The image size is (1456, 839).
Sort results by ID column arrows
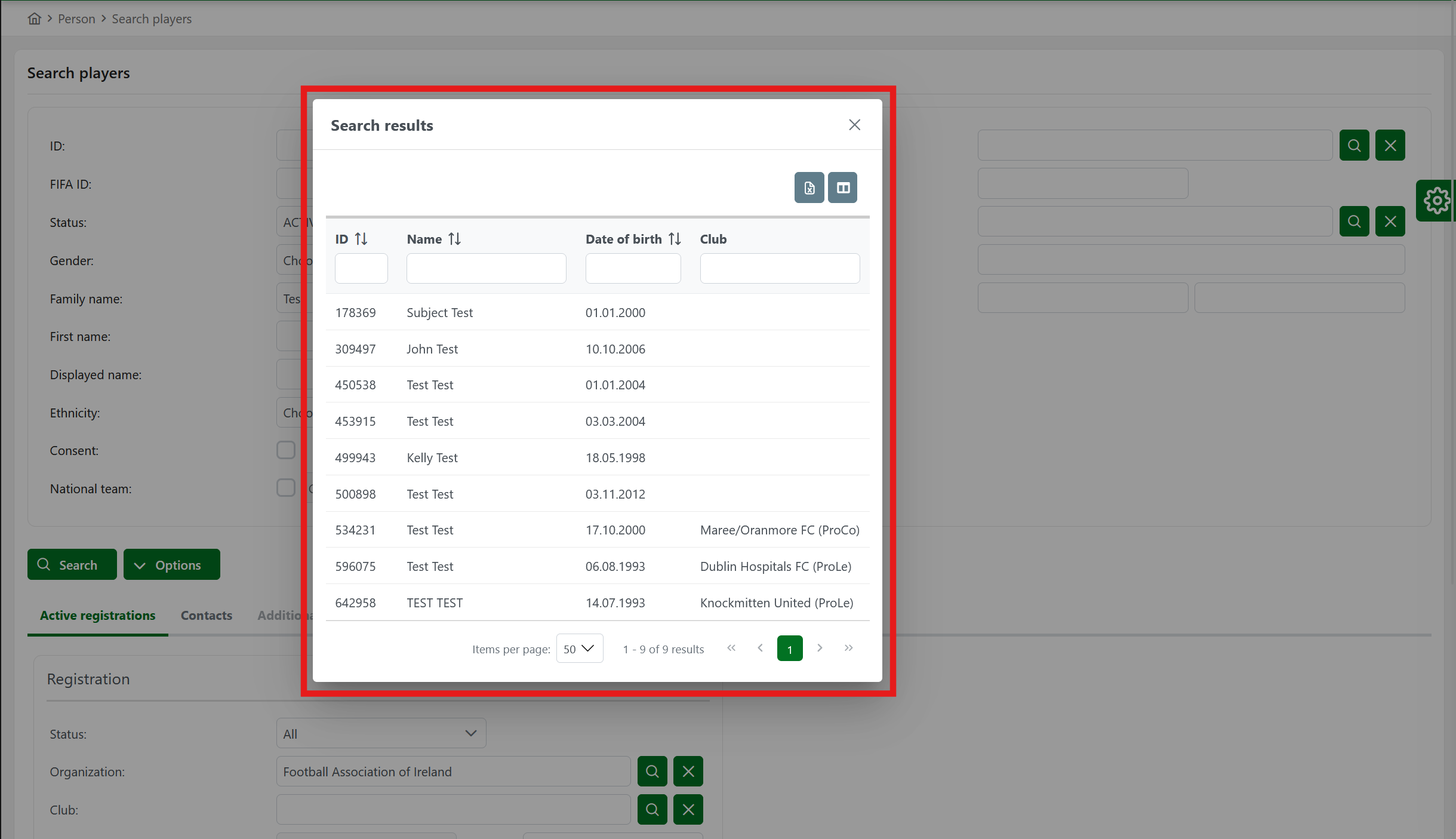click(361, 239)
